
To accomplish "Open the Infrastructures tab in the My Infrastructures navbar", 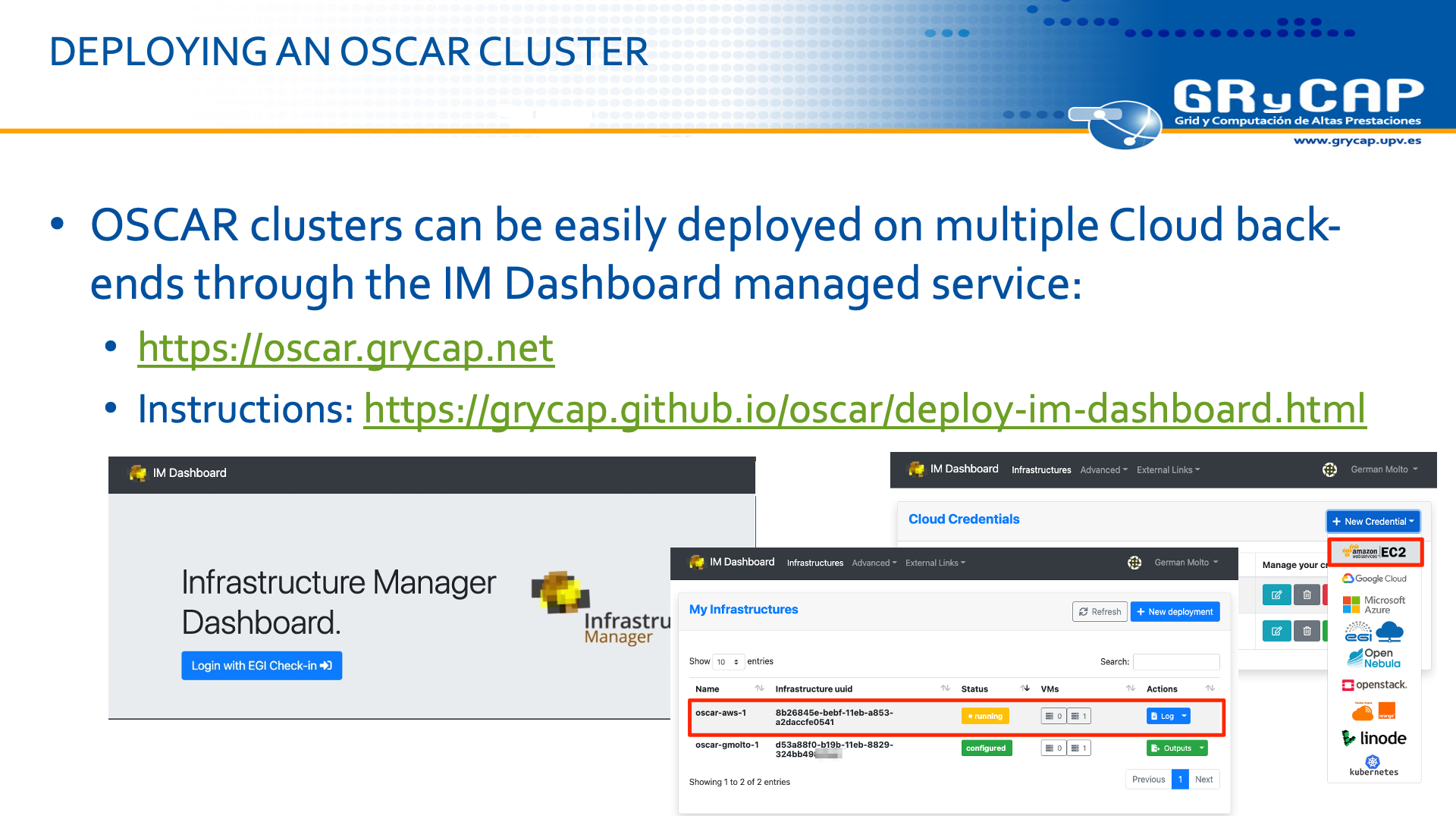I will pyautogui.click(x=815, y=563).
